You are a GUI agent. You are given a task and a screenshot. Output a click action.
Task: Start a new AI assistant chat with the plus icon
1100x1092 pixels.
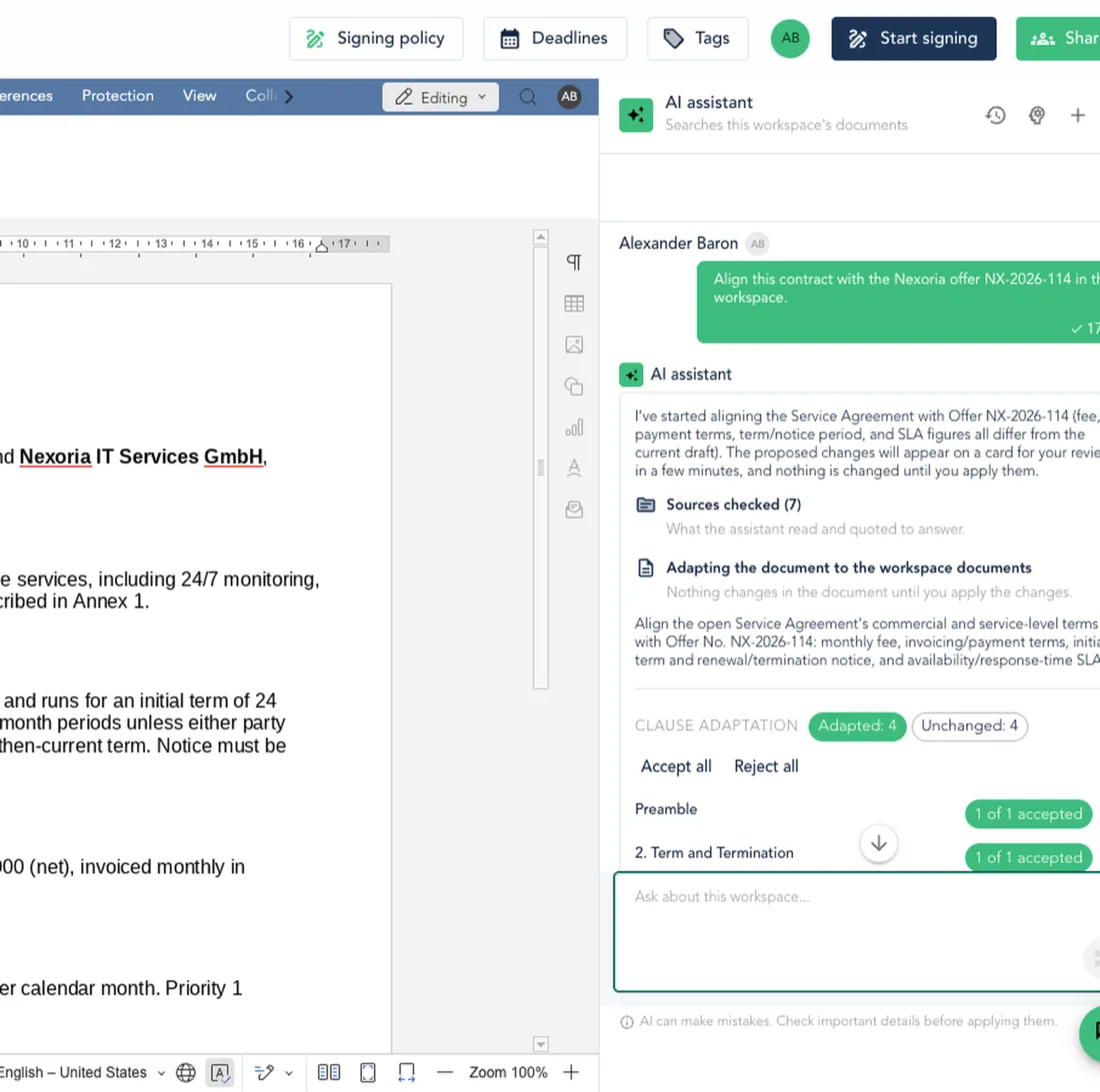click(1078, 116)
